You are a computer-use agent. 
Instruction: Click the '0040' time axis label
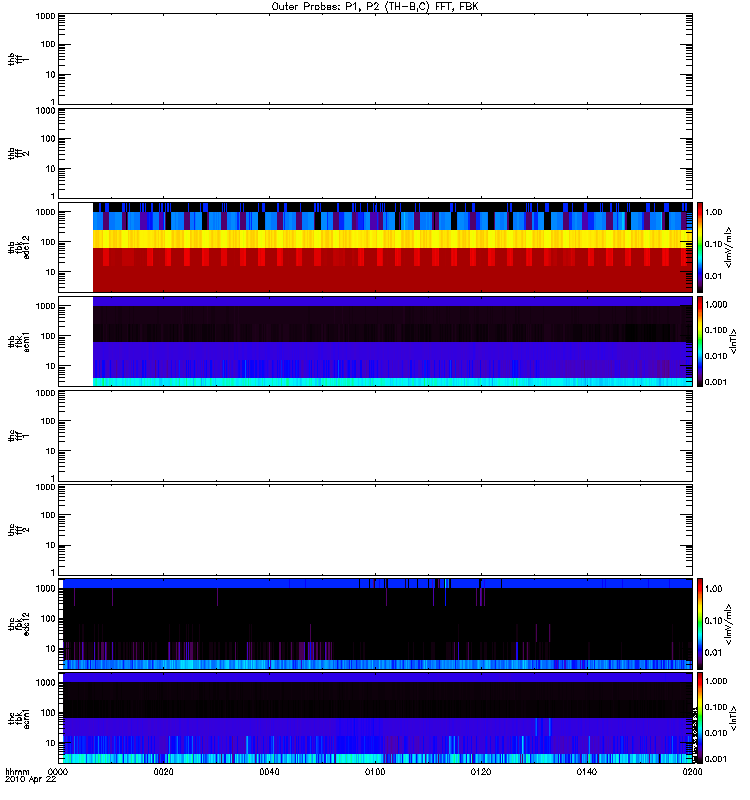click(x=269, y=771)
